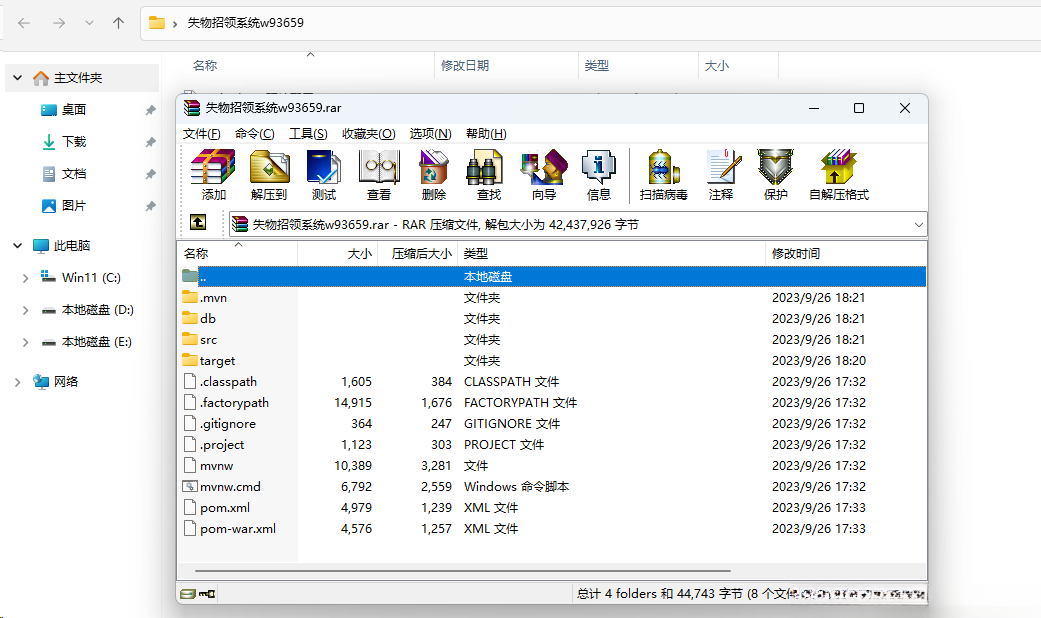Viewport: 1041px width, 618px height.
Task: Open the Options (选项) menu
Action: 430,133
